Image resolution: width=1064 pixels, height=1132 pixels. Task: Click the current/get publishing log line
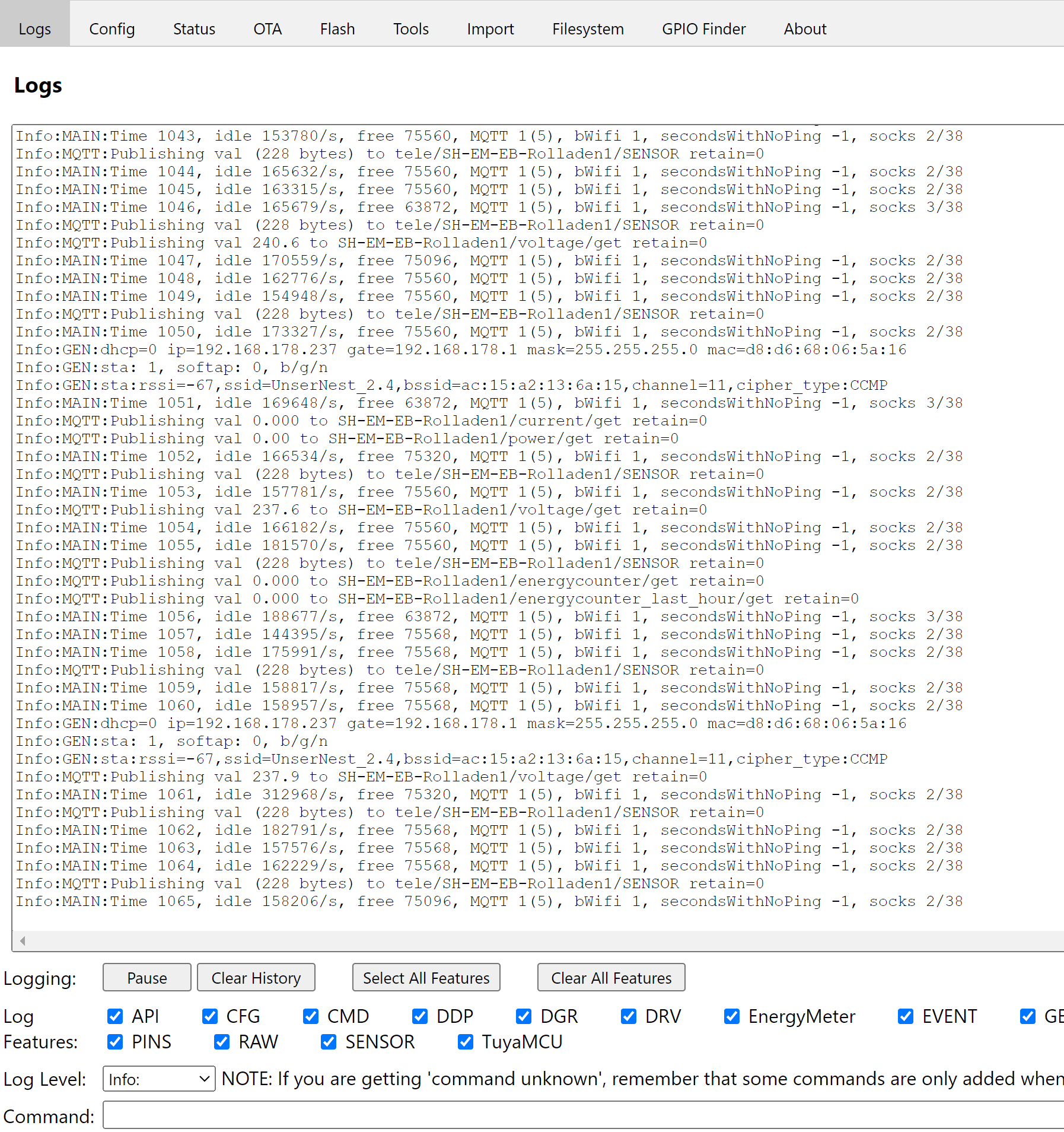[x=361, y=421]
